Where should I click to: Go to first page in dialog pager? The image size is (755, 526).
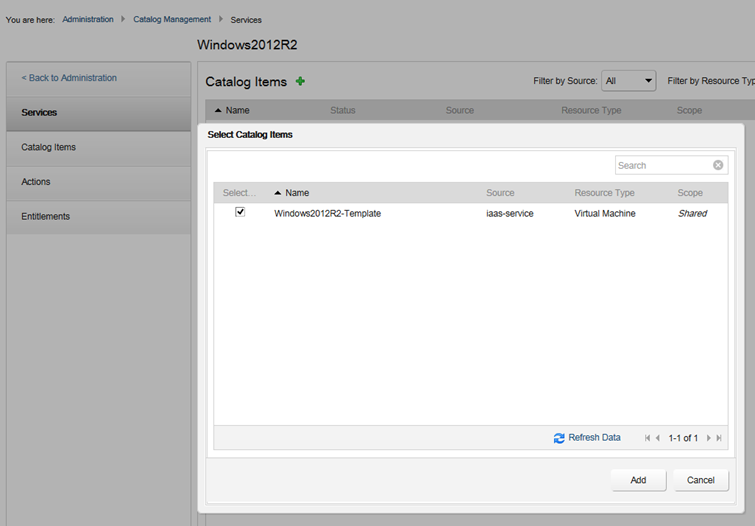point(647,438)
